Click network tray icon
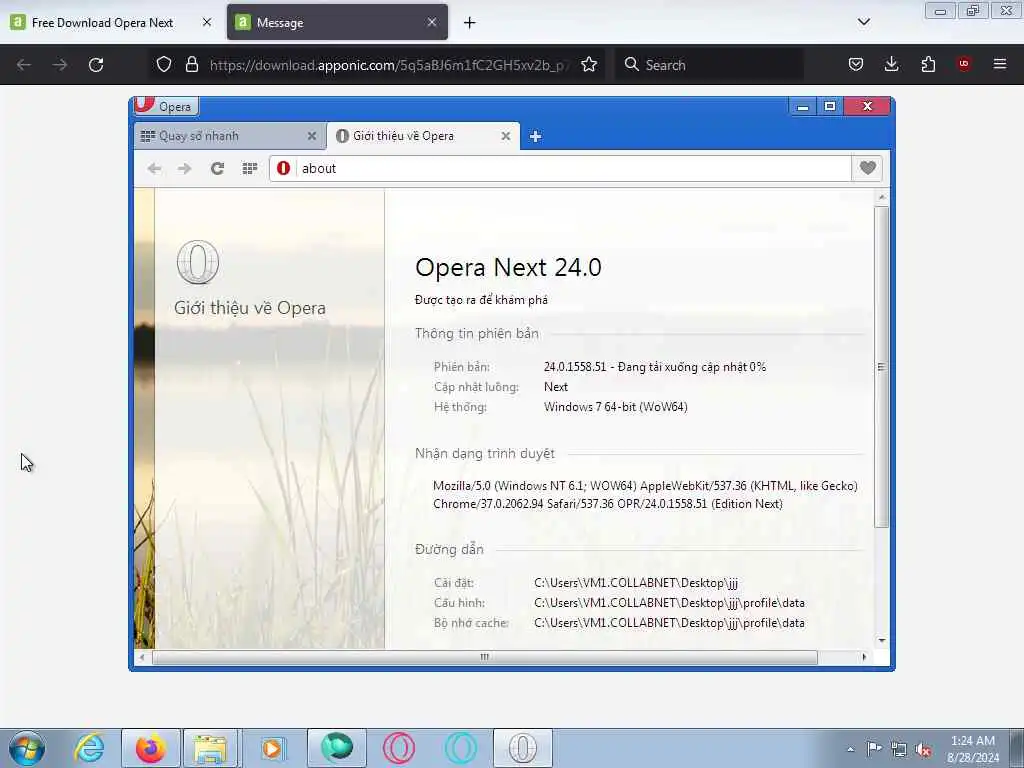 [899, 750]
